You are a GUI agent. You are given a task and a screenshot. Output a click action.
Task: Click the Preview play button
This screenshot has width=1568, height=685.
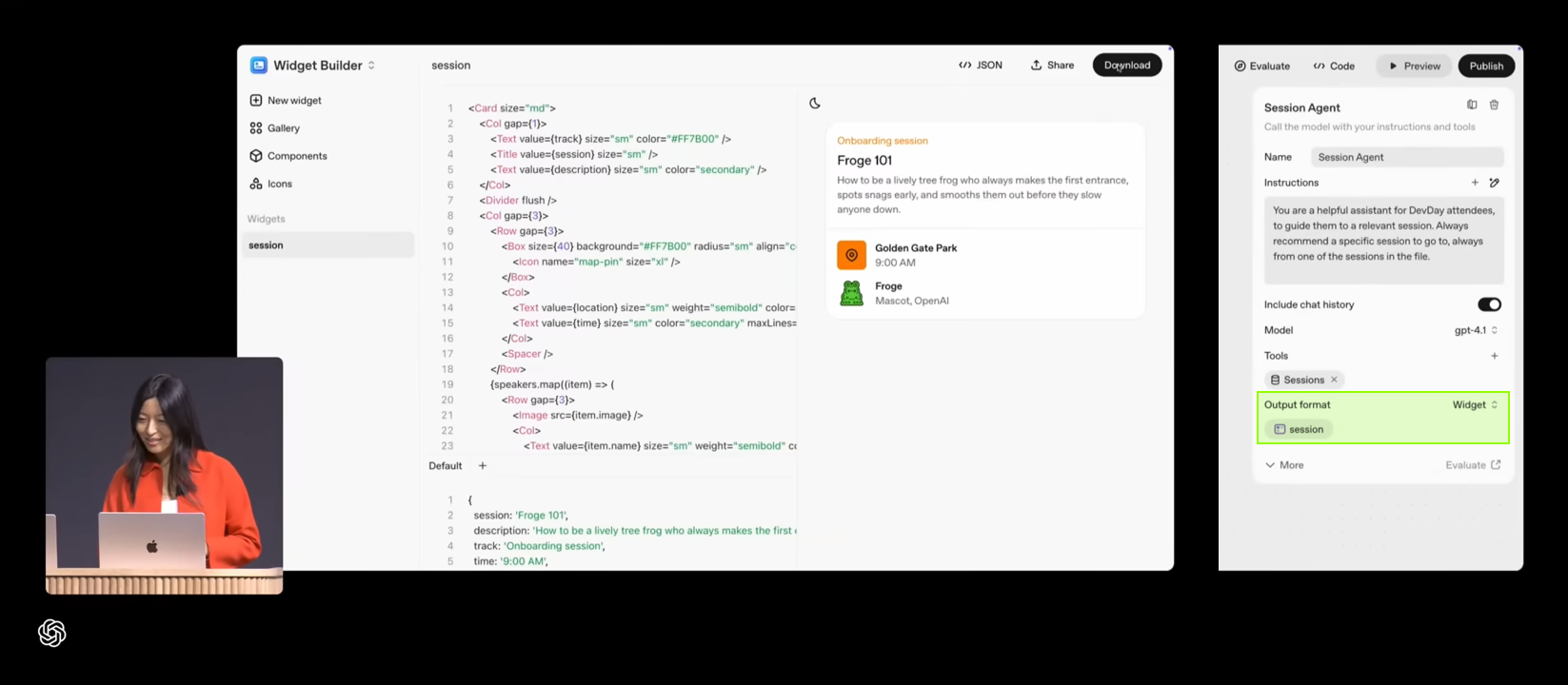1415,66
